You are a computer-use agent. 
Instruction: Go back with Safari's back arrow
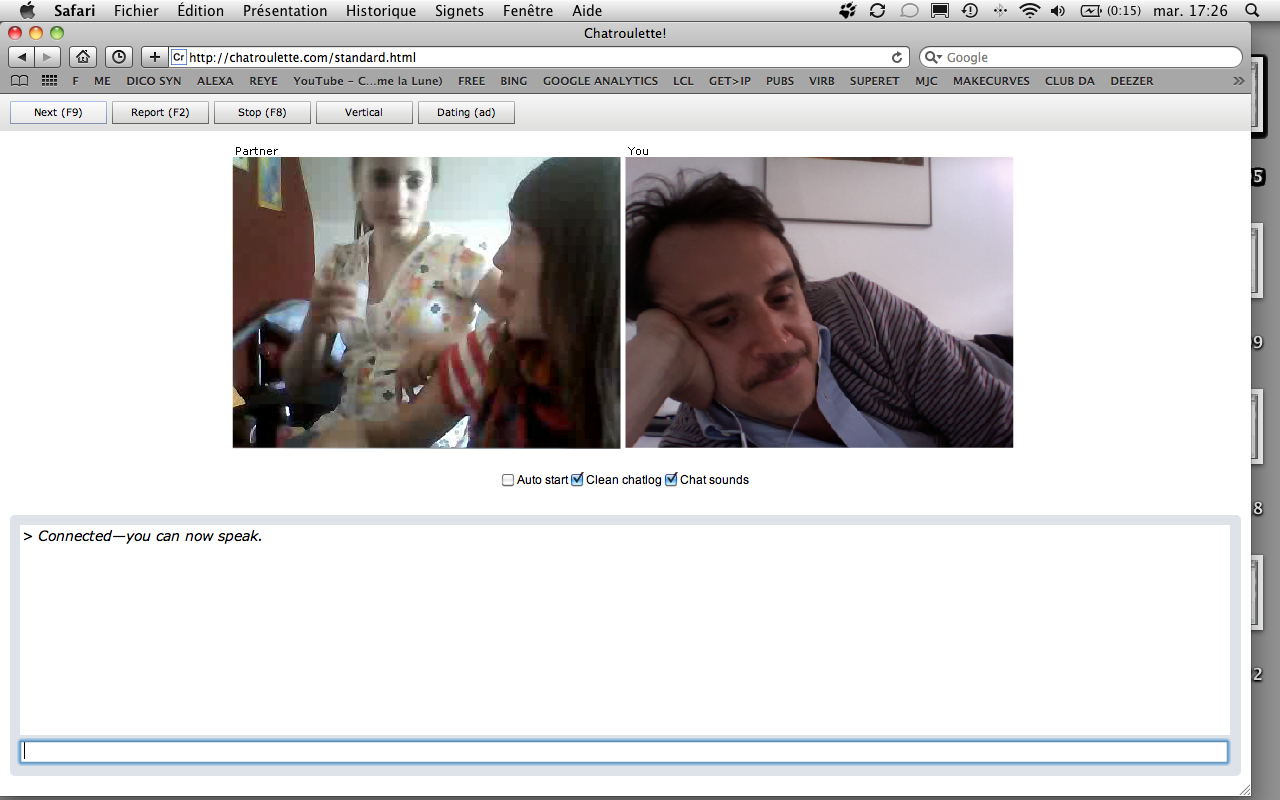pyautogui.click(x=22, y=57)
